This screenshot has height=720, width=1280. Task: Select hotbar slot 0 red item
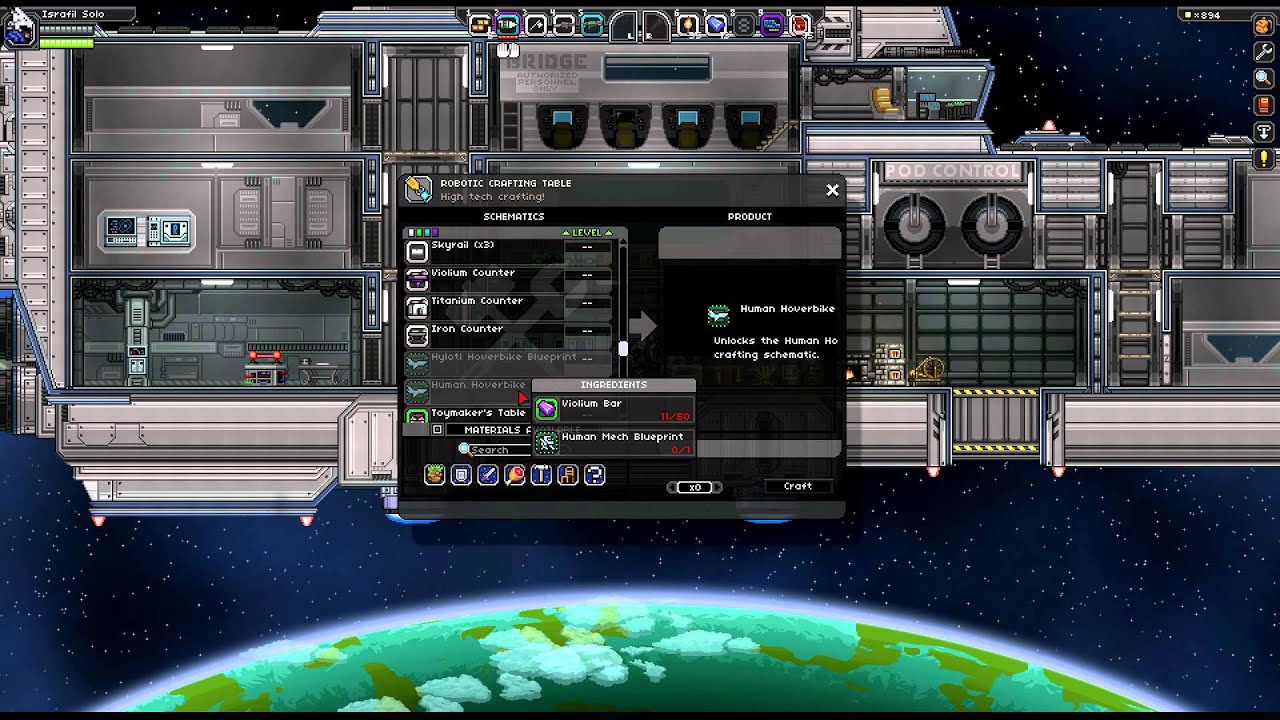(800, 25)
